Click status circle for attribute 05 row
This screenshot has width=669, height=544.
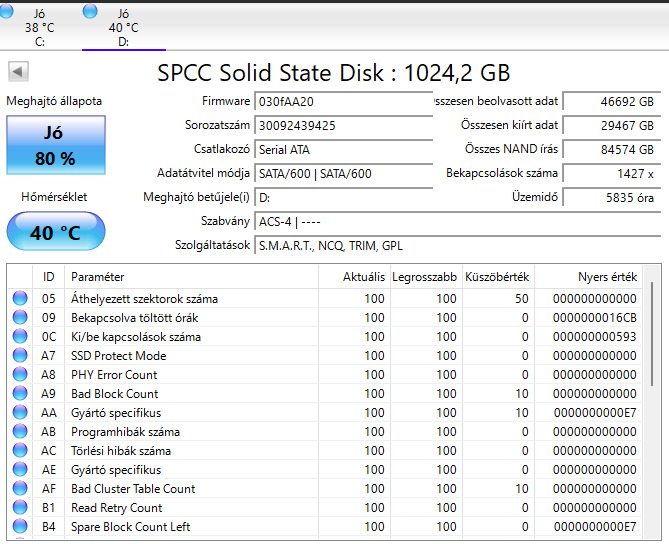20,299
